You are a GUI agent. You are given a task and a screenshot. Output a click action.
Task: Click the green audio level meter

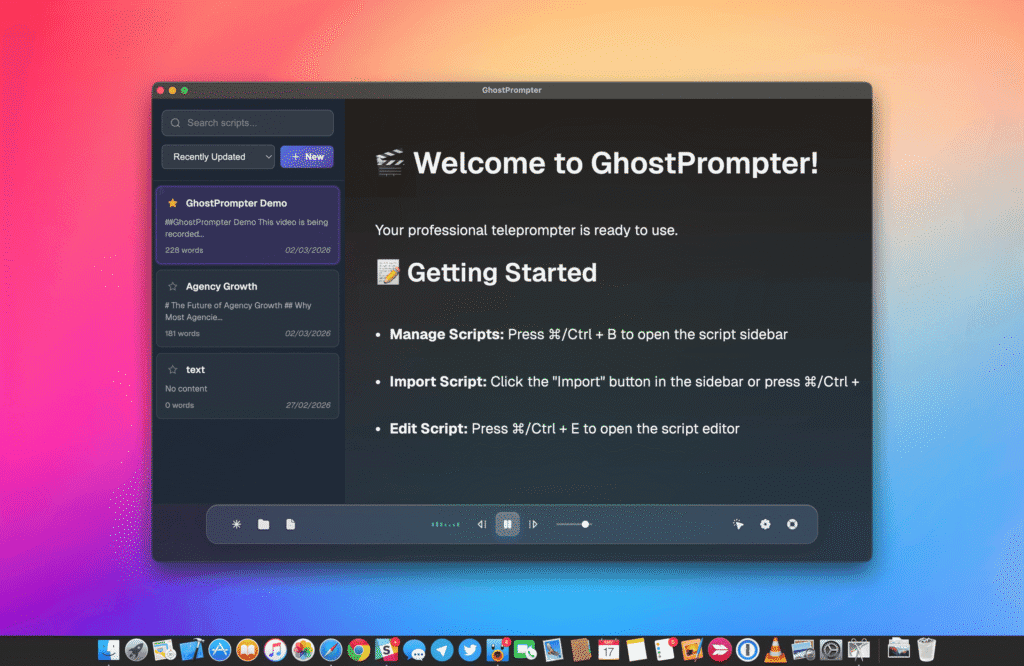(x=445, y=524)
